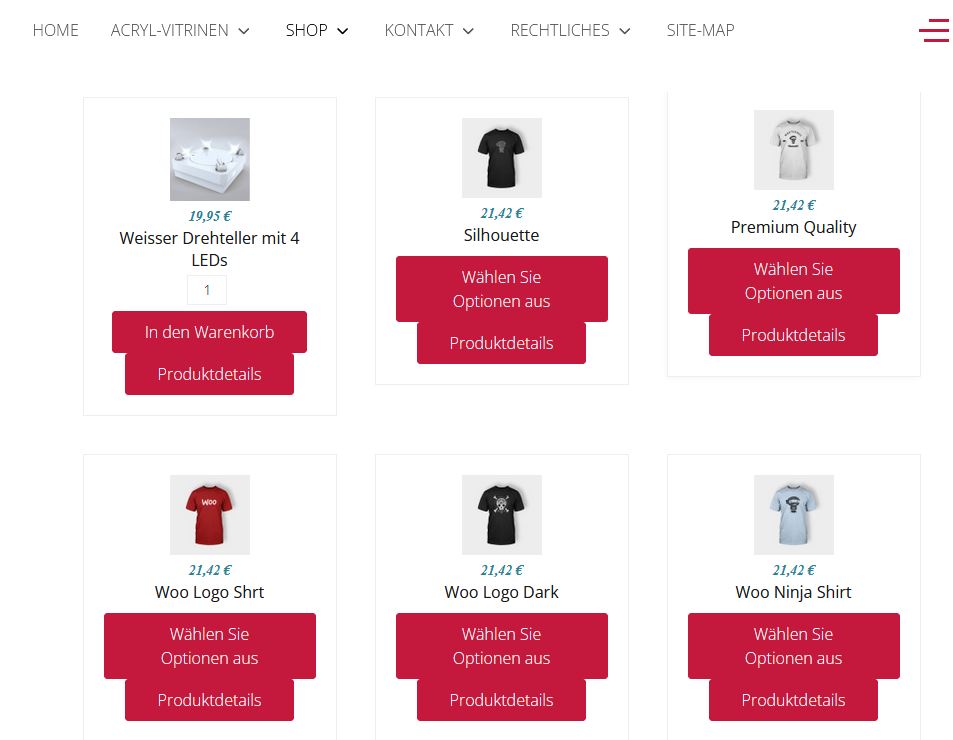Select options for Woo Logo Dark
The height and width of the screenshot is (740, 953).
click(501, 646)
